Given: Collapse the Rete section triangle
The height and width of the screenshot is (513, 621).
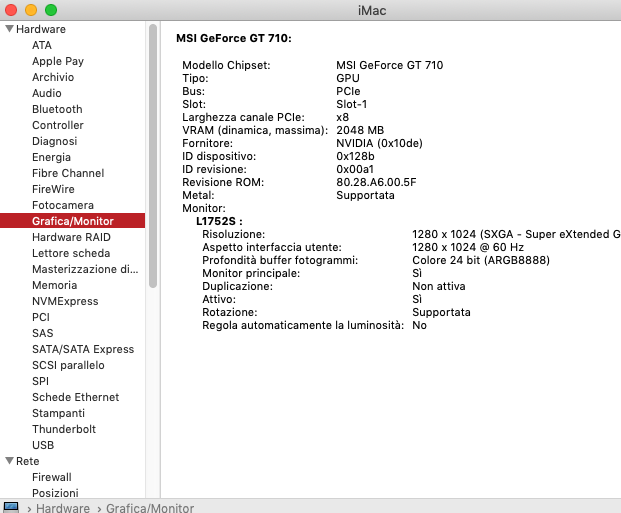Looking at the screenshot, I should click(10, 461).
